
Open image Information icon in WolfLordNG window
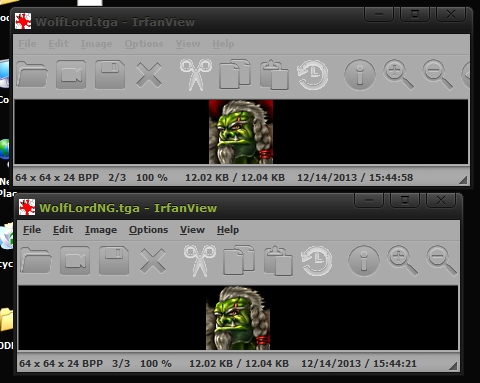(364, 261)
